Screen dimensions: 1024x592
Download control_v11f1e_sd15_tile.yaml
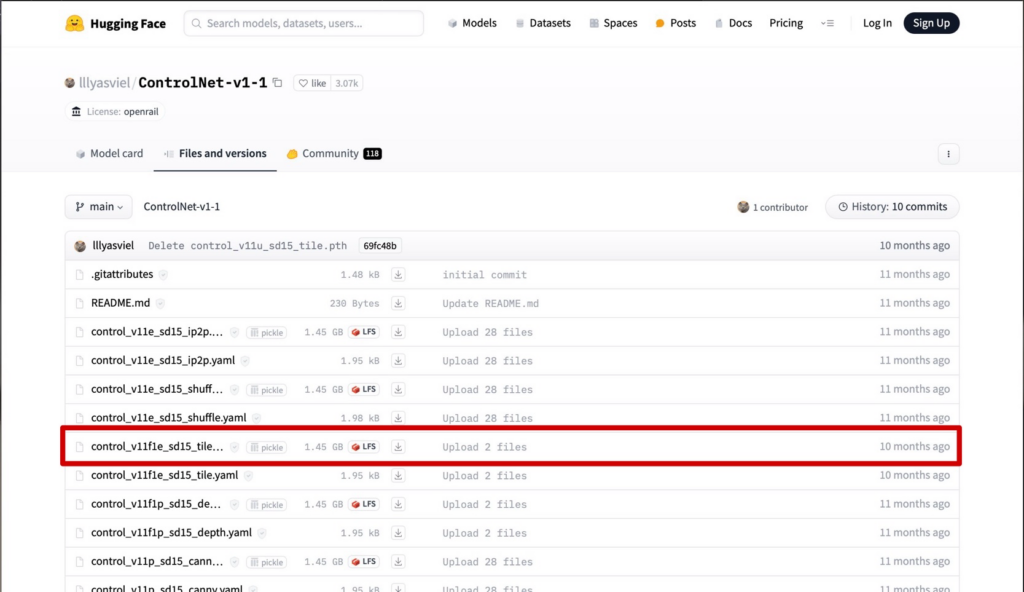click(398, 476)
